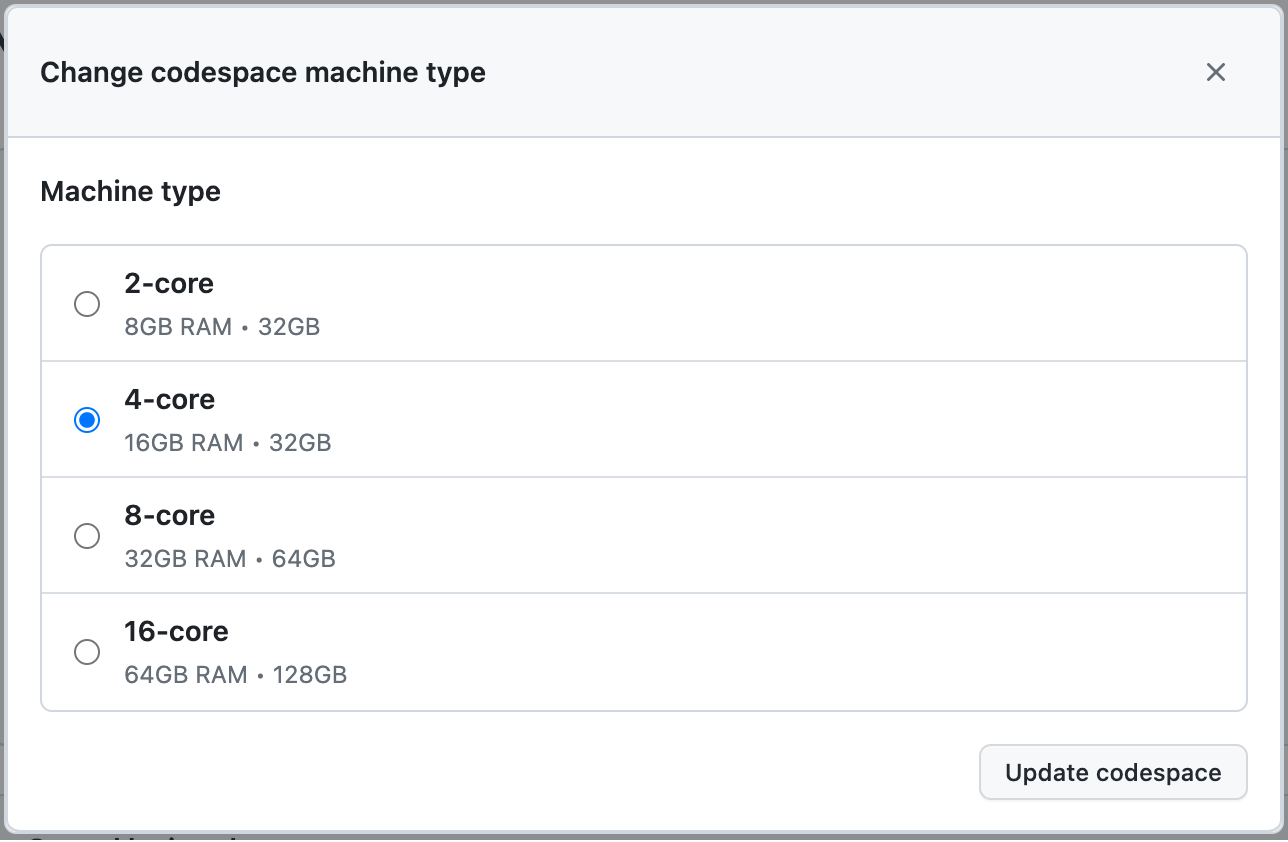
Task: Click the 8-core label text
Action: coord(169,515)
